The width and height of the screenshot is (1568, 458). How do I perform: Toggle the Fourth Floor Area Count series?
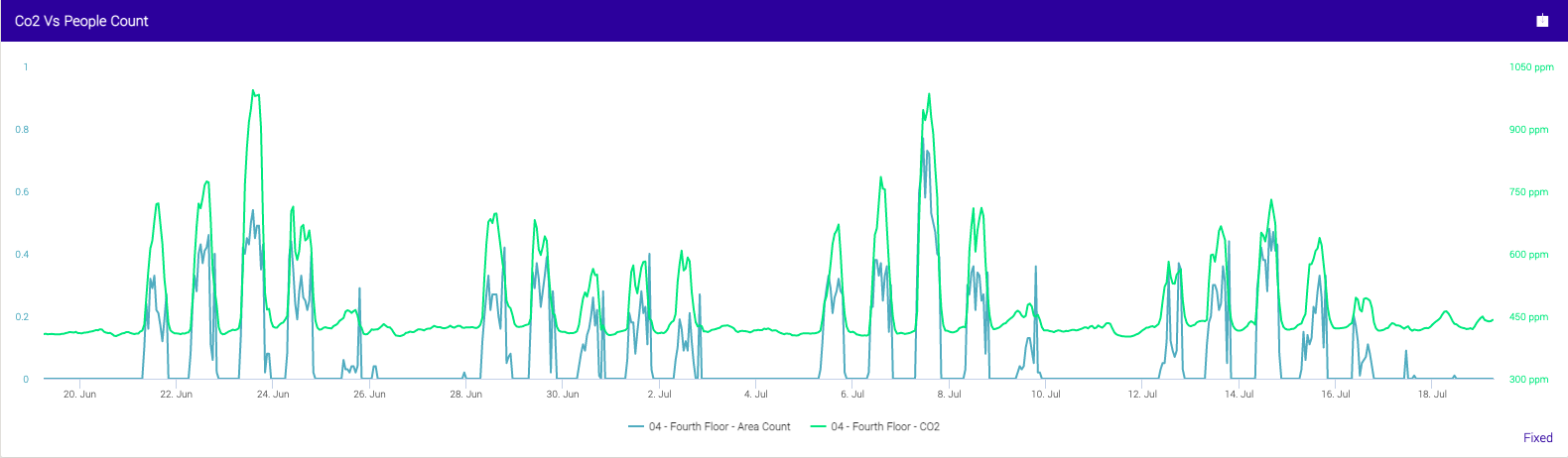click(719, 427)
